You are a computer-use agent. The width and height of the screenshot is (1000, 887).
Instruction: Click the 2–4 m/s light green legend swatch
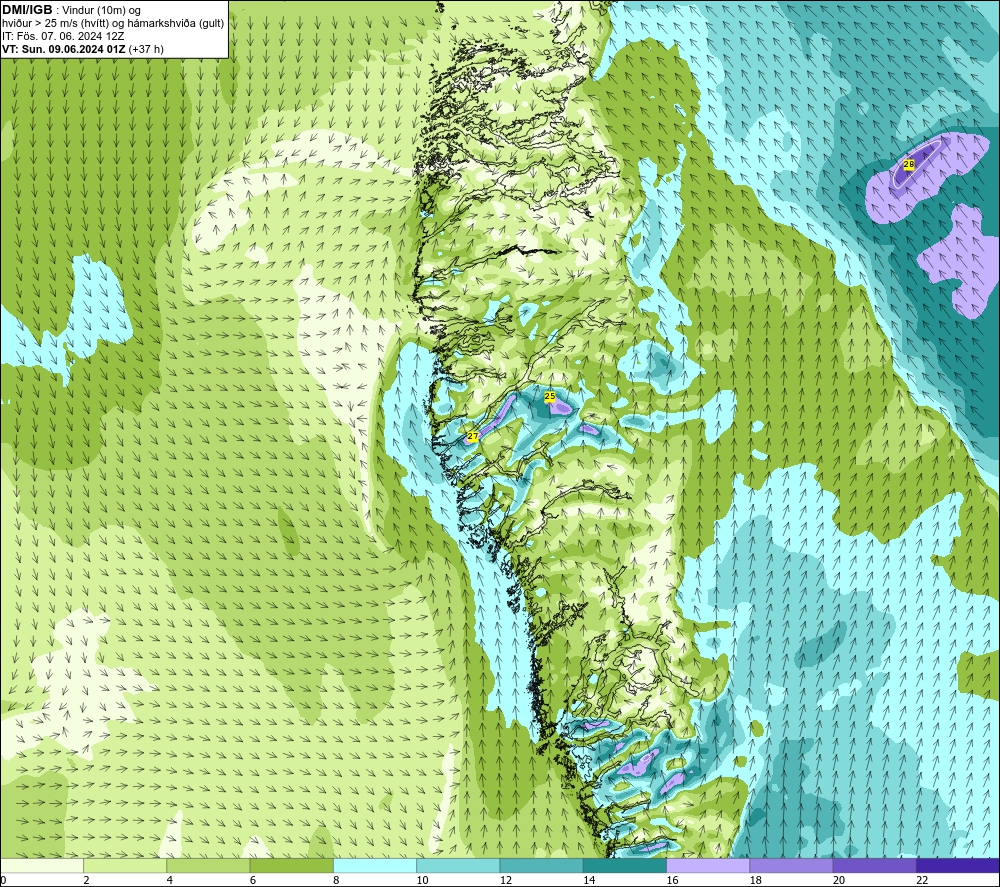pos(125,866)
